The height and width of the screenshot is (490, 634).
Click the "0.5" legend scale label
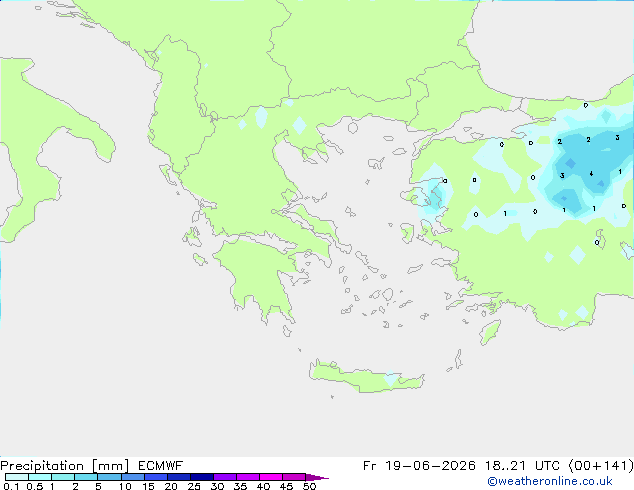(34, 486)
